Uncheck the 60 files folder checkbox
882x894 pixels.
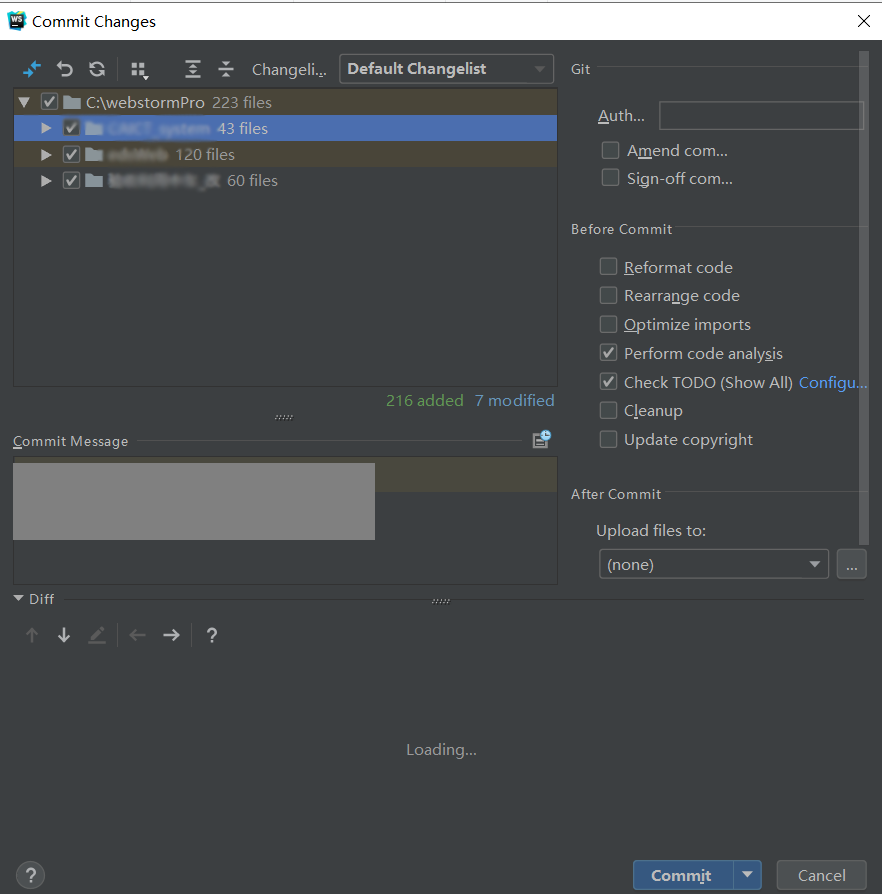click(x=71, y=180)
